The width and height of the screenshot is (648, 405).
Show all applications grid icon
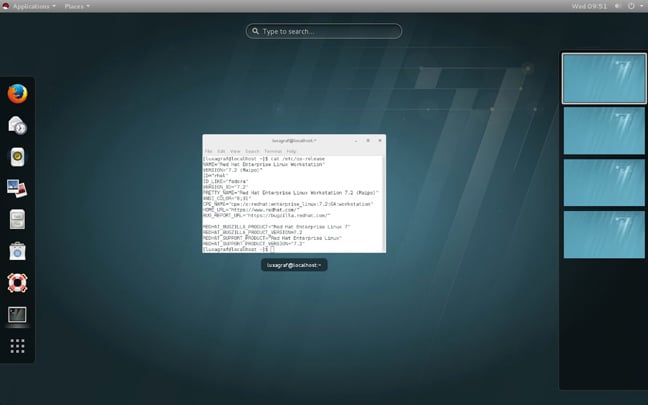pyautogui.click(x=17, y=346)
